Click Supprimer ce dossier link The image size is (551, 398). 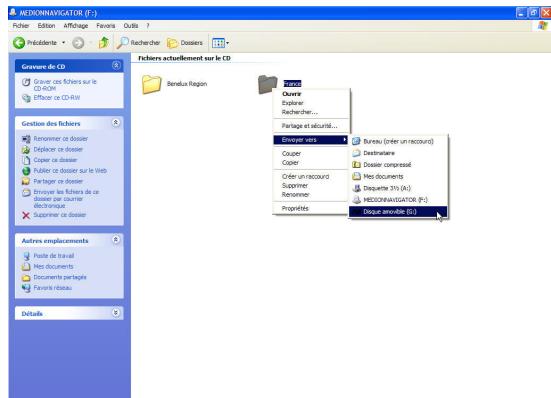[60, 215]
